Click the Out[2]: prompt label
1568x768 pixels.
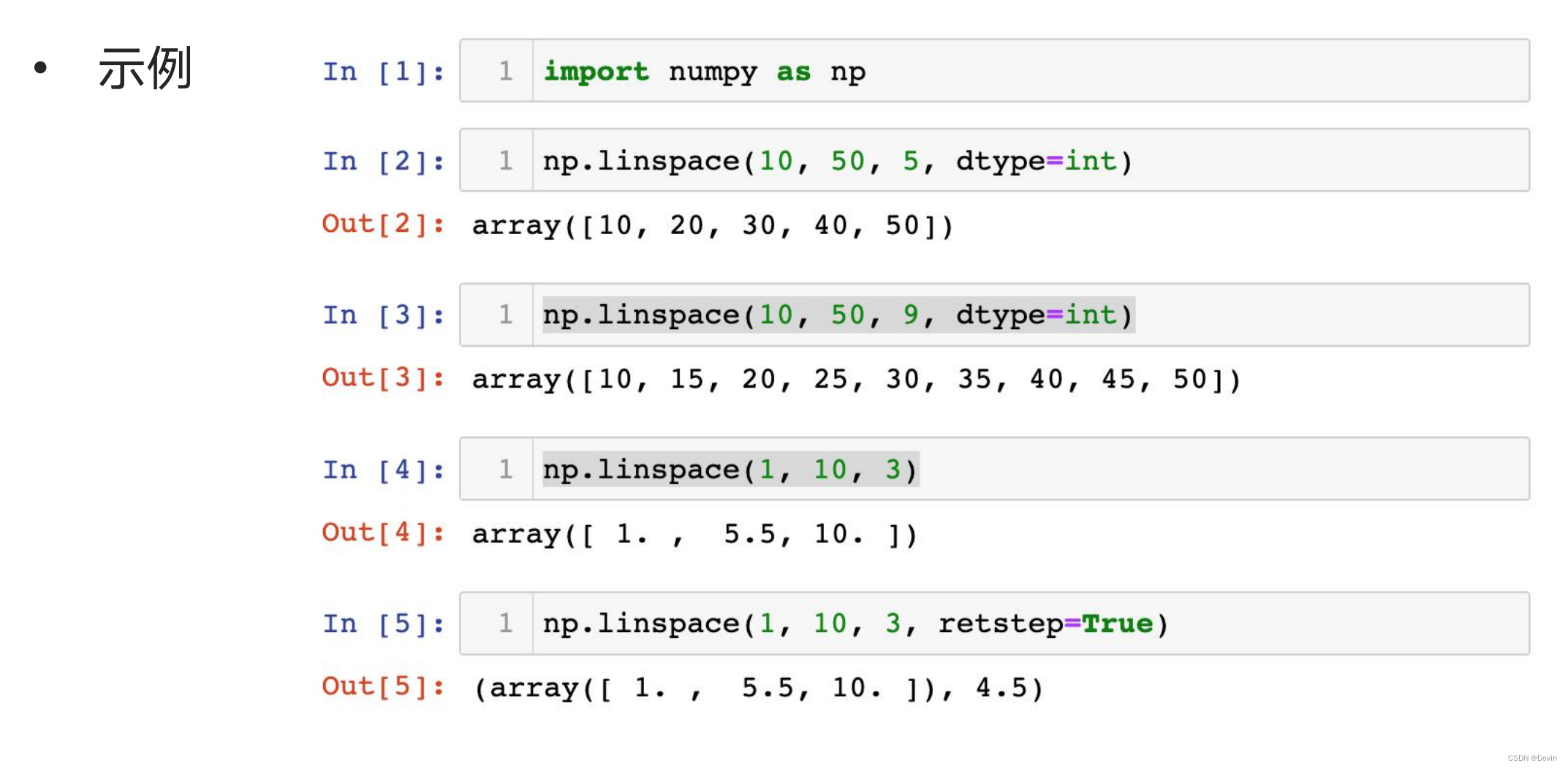[x=383, y=224]
